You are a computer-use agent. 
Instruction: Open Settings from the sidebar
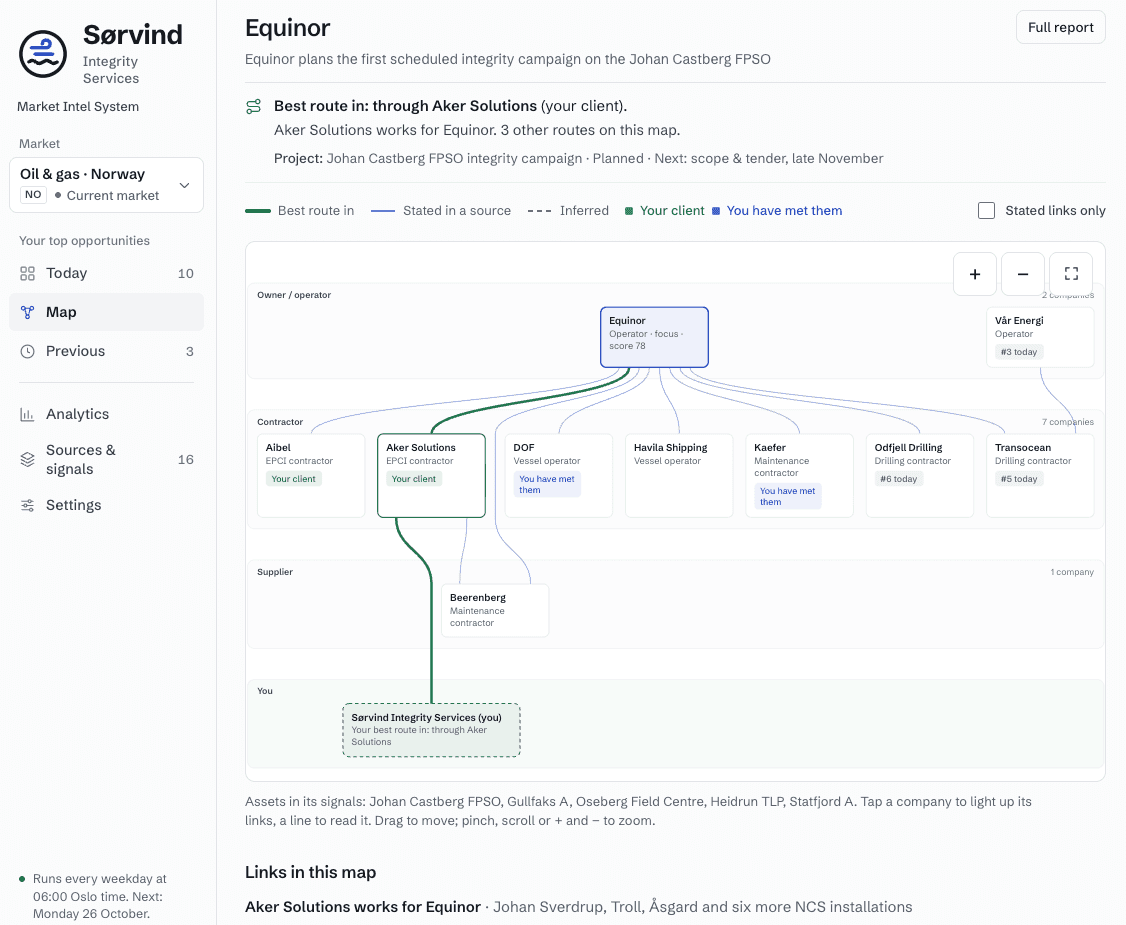(106, 506)
